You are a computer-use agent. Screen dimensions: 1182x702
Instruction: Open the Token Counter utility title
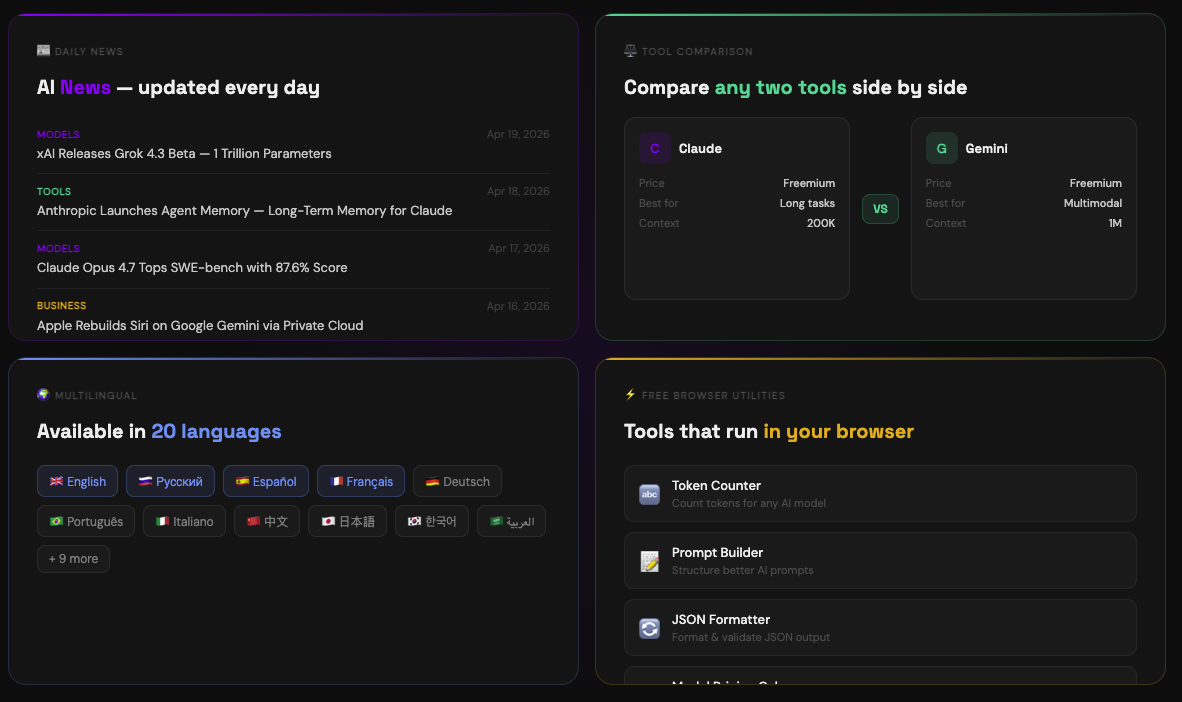pos(716,486)
